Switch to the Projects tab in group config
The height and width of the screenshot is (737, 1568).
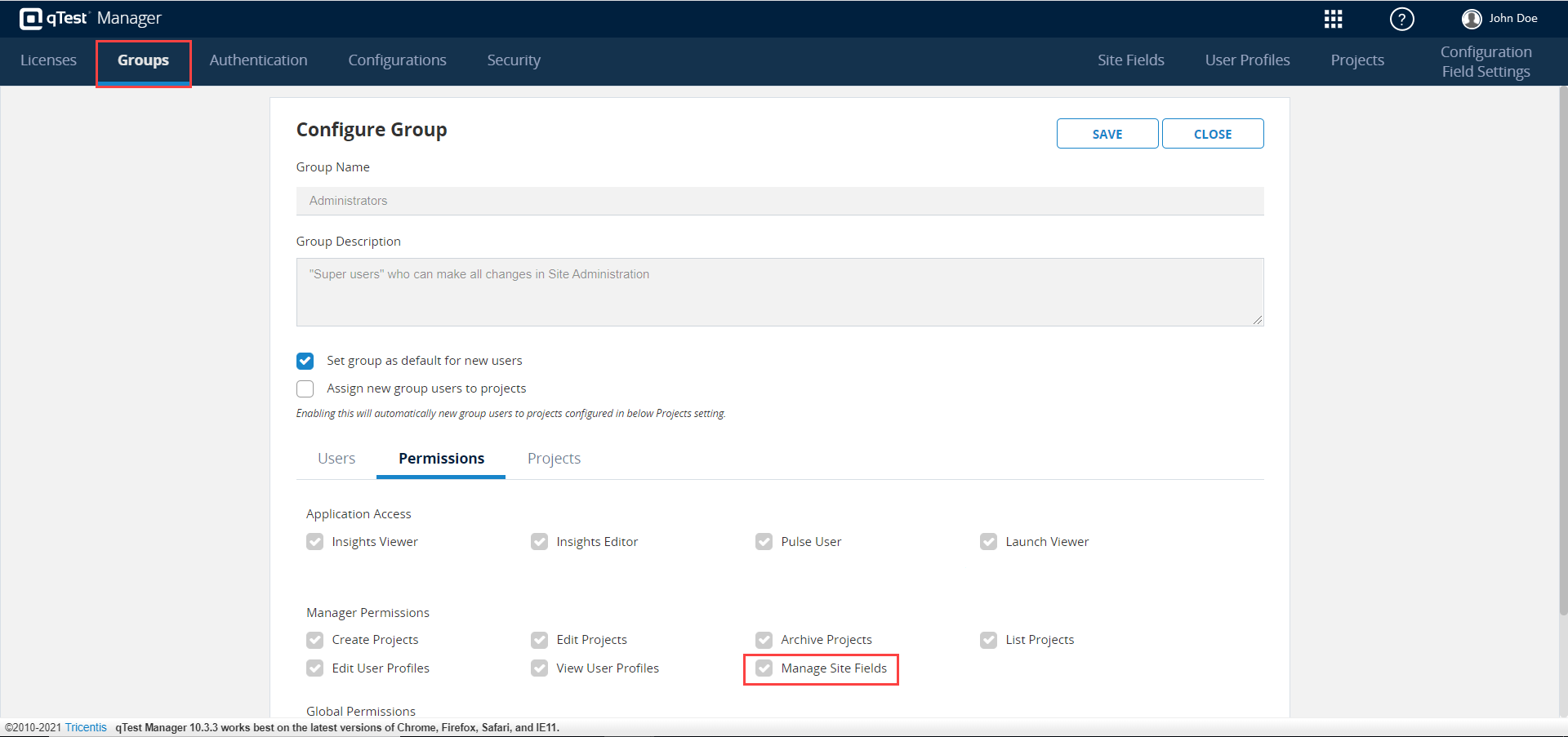[554, 459]
